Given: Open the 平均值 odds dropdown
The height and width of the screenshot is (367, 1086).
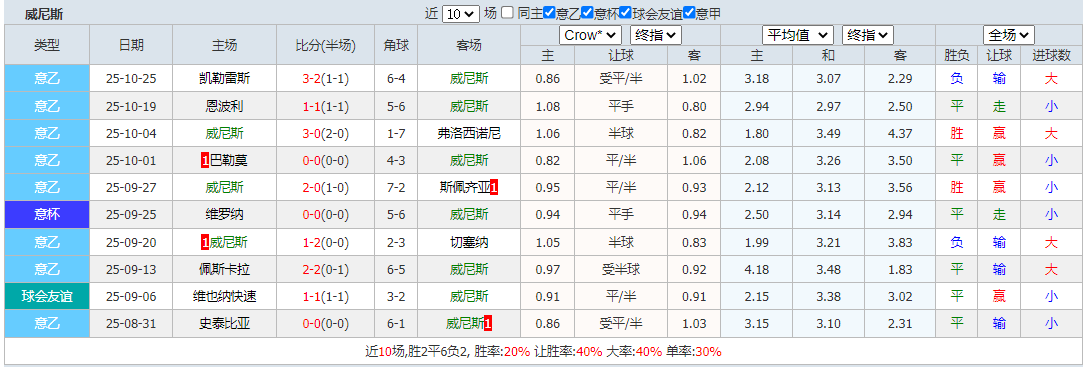Looking at the screenshot, I should [x=798, y=35].
